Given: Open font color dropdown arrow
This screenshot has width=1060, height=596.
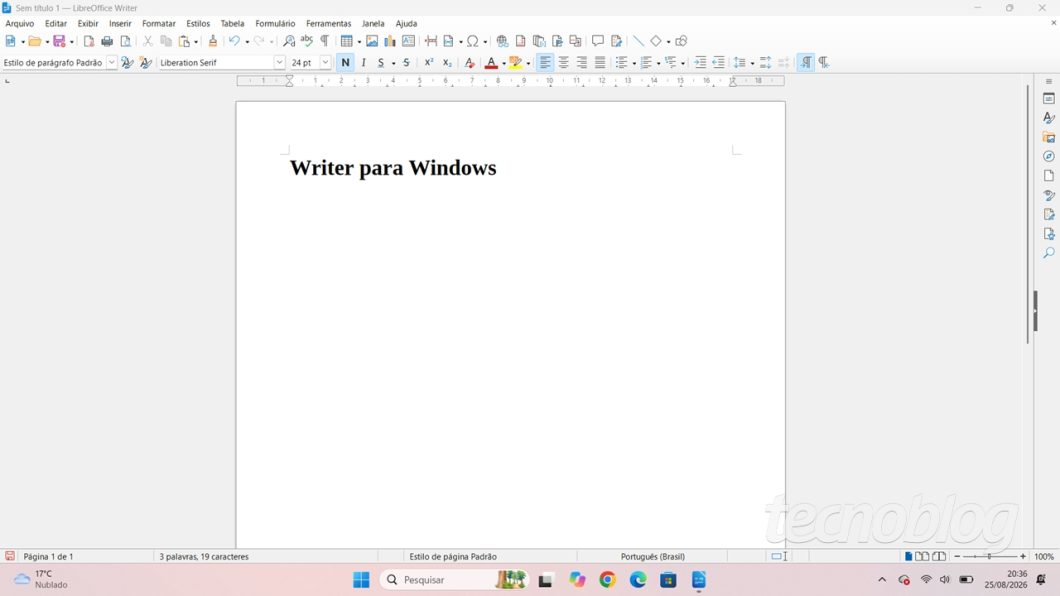Looking at the screenshot, I should click(x=504, y=63).
